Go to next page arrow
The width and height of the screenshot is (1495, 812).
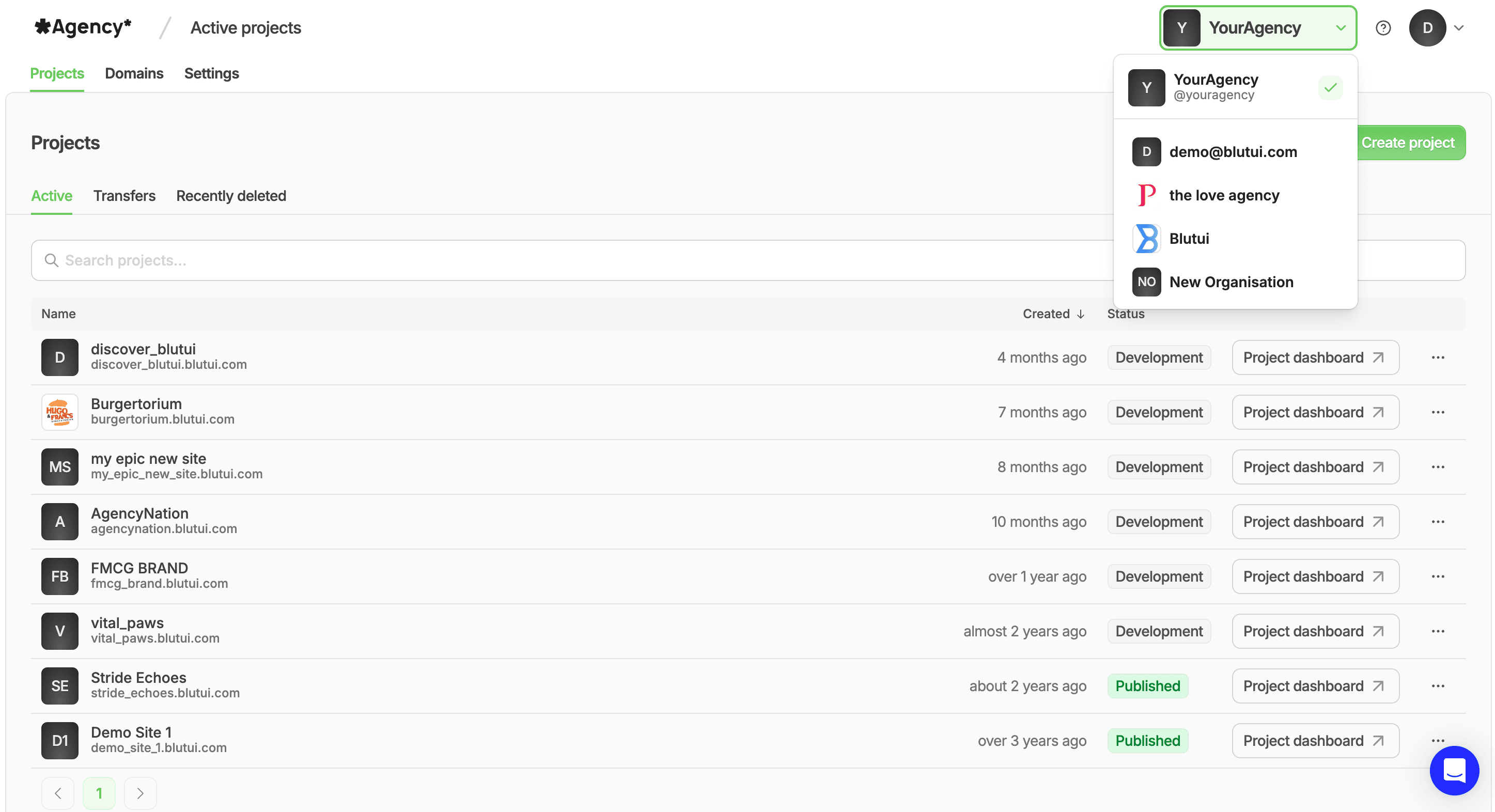tap(140, 793)
